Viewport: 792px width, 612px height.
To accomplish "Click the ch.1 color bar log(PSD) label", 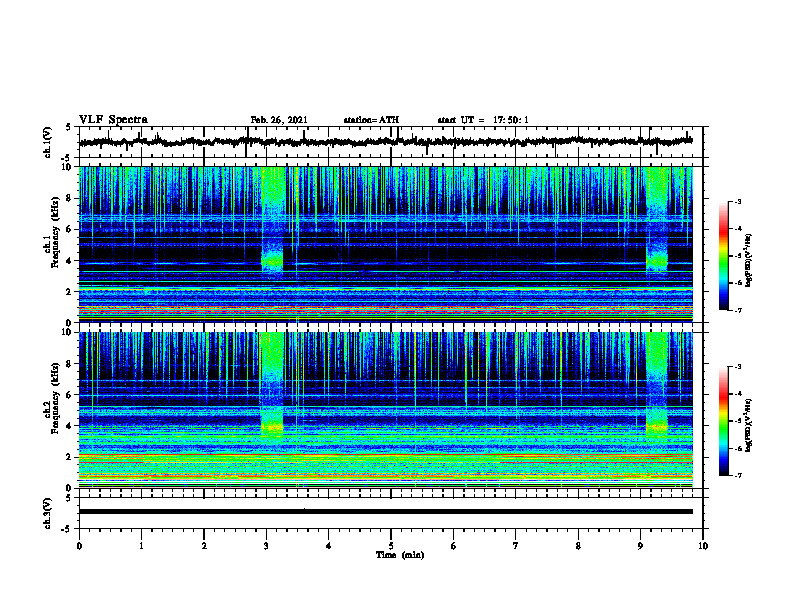I will tap(749, 261).
